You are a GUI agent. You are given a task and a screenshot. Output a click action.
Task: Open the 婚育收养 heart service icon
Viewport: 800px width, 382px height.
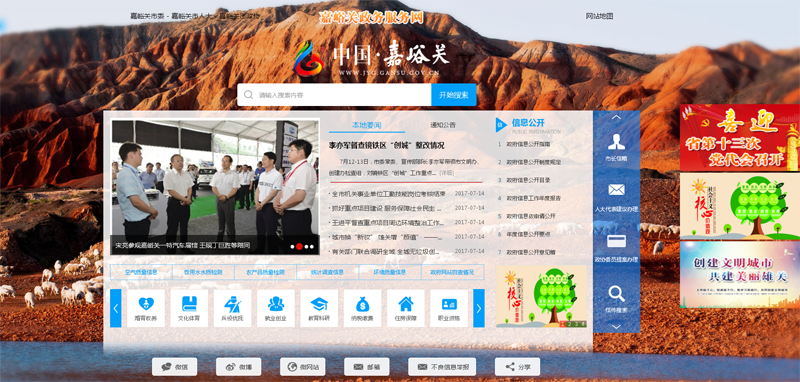tap(146, 308)
